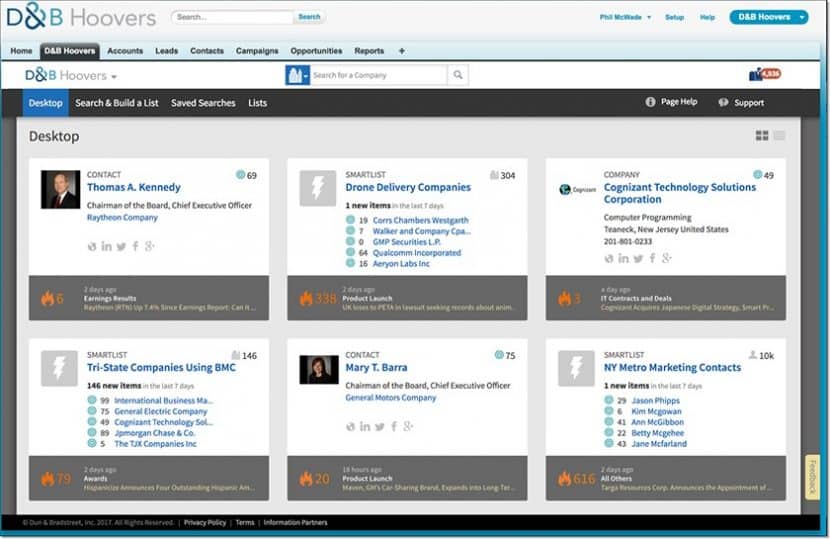Click Thomas A. Kennedy's profile photo
The image size is (830, 539).
coord(60,189)
